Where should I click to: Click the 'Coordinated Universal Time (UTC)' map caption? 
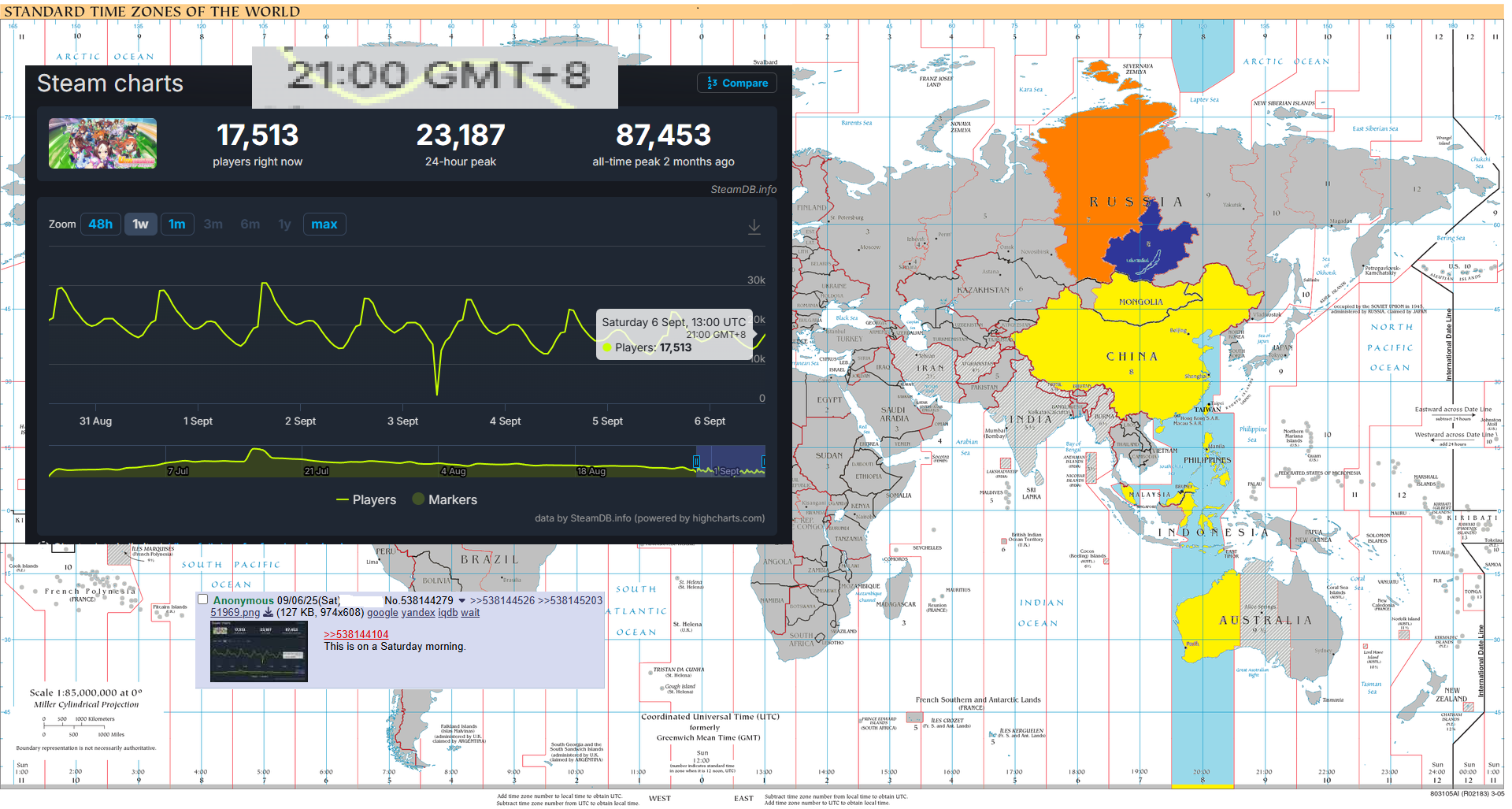(710, 717)
